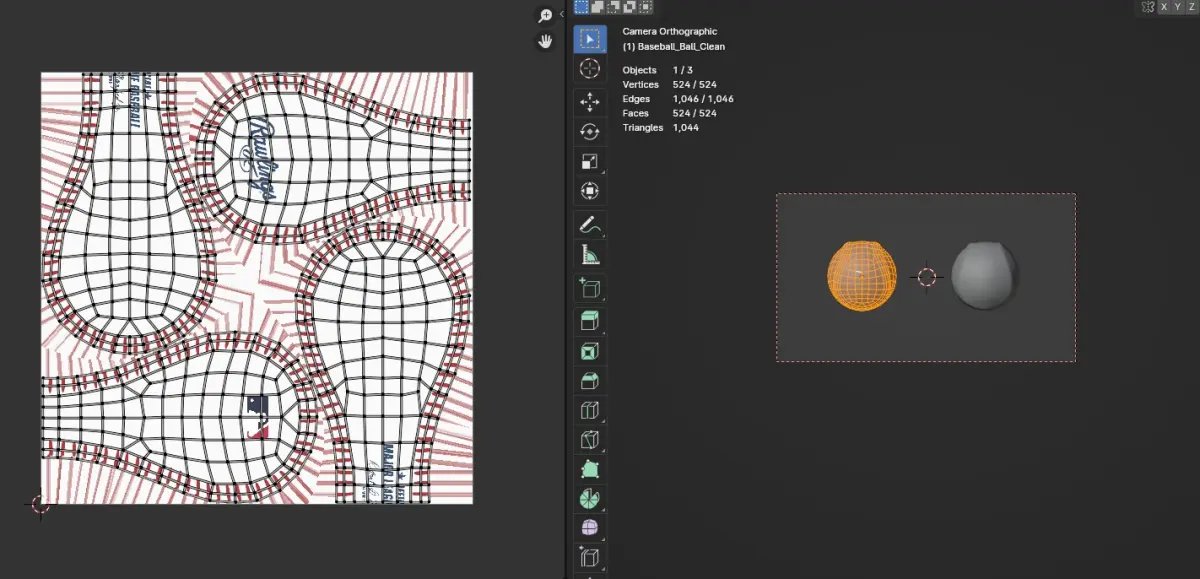Collapse the toolbar with the small arrow
Screen dimensions: 1200x579
click(x=562, y=14)
